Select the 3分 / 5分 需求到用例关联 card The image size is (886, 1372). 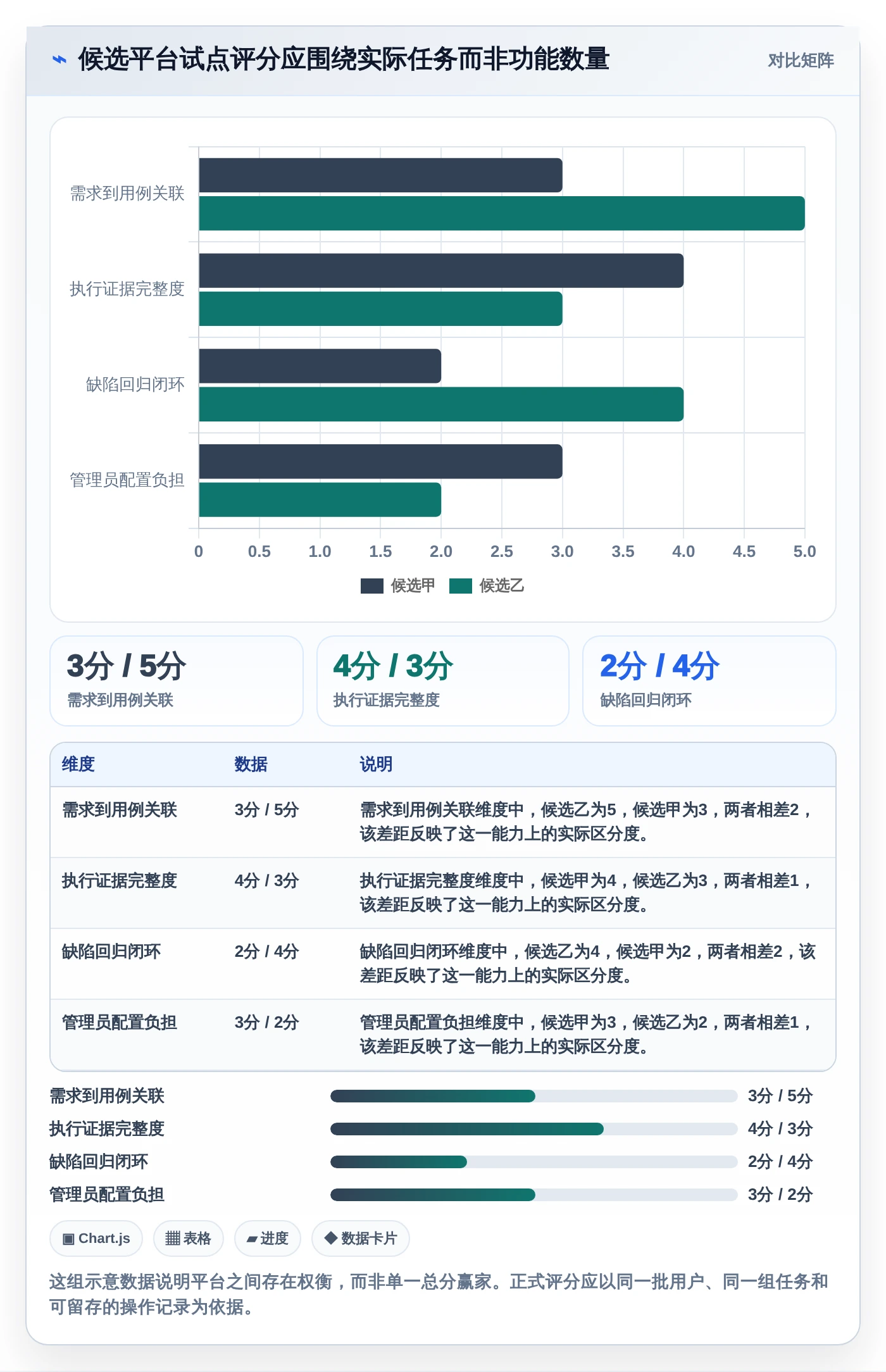[177, 681]
